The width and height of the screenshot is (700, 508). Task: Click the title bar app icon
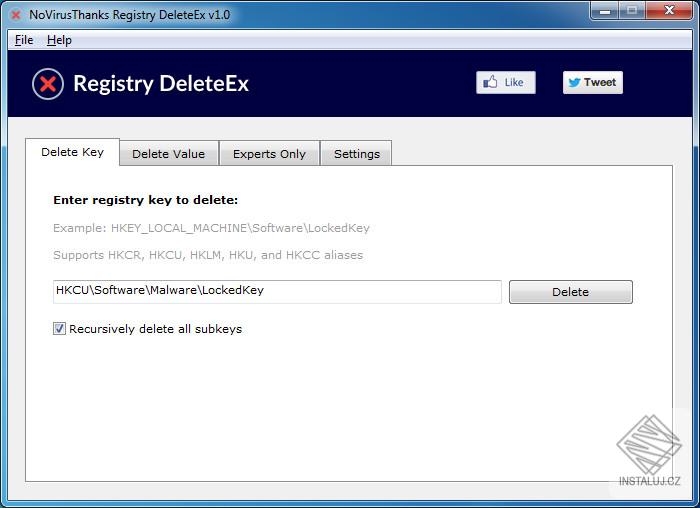[x=16, y=15]
